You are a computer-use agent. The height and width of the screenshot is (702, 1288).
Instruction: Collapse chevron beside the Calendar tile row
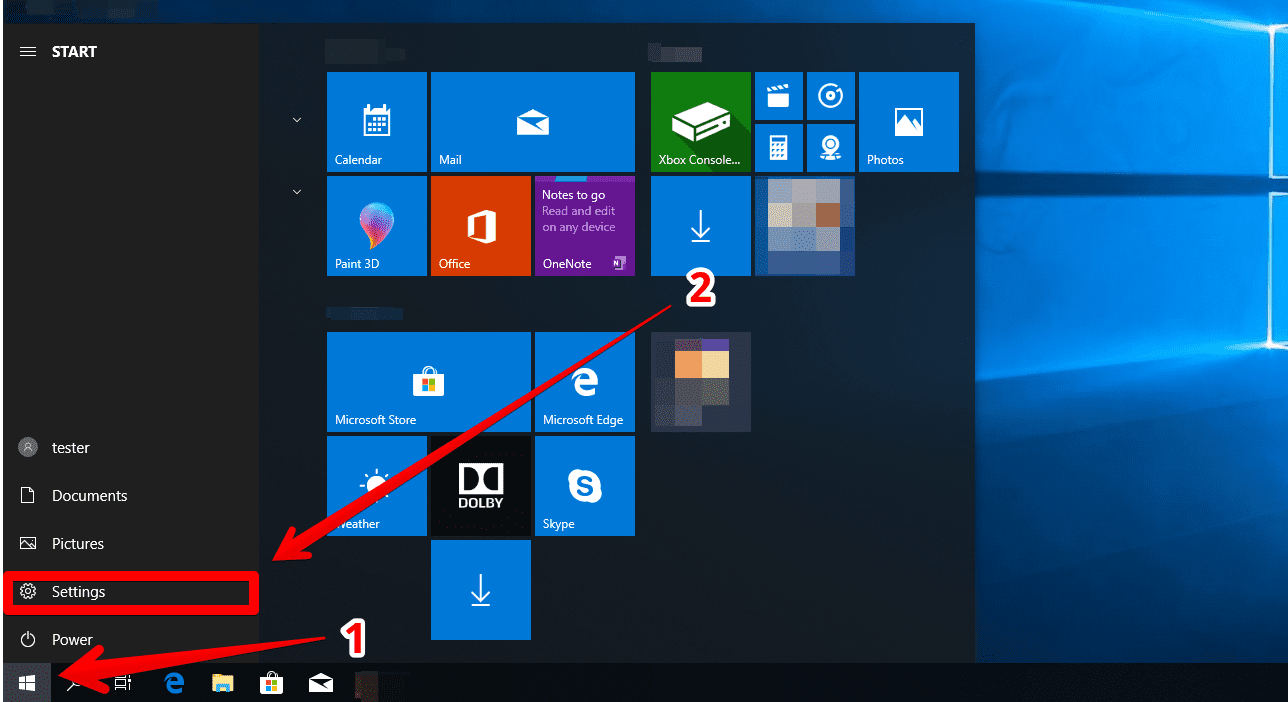click(x=297, y=120)
